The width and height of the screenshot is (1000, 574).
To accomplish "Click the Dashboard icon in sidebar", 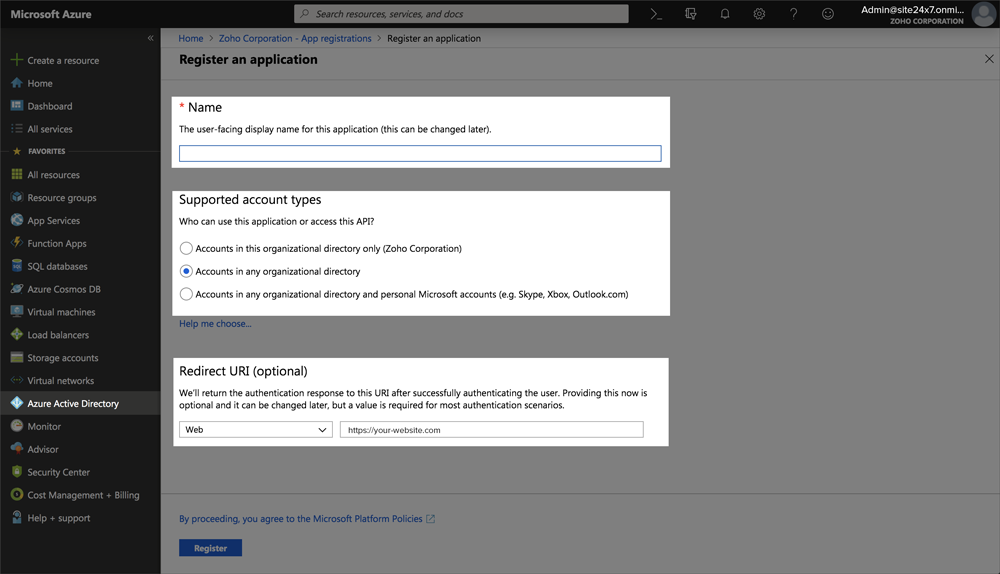I will pos(17,106).
